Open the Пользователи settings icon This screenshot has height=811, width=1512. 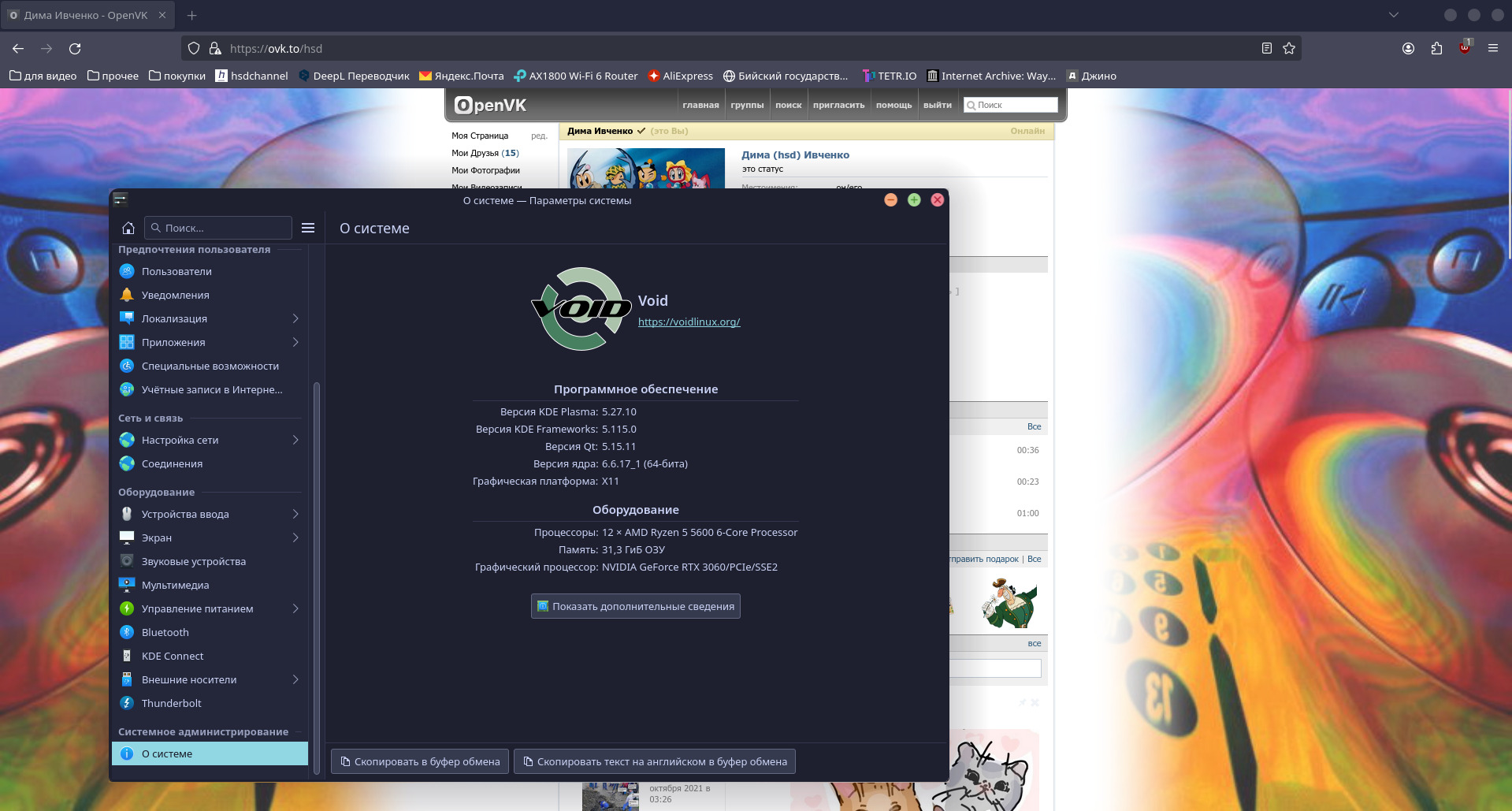(x=127, y=271)
